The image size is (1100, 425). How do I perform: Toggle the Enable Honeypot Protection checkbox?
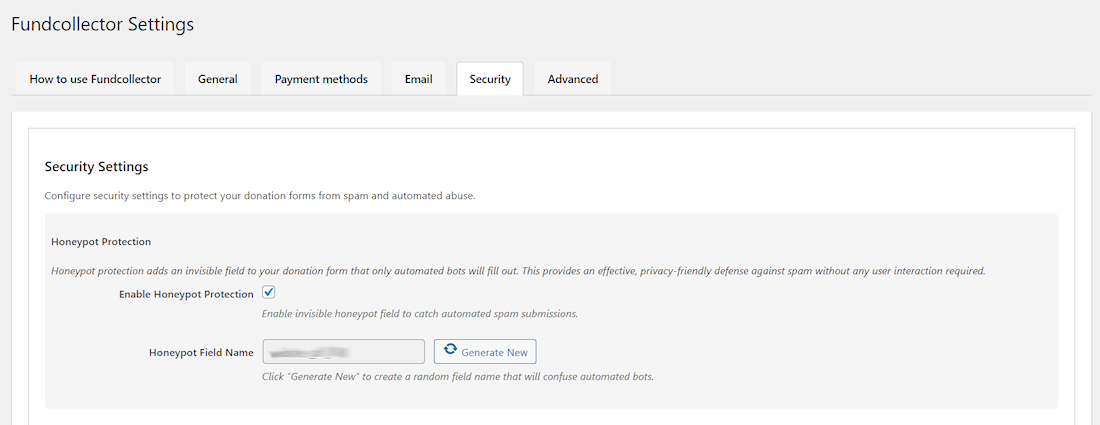[x=269, y=292]
